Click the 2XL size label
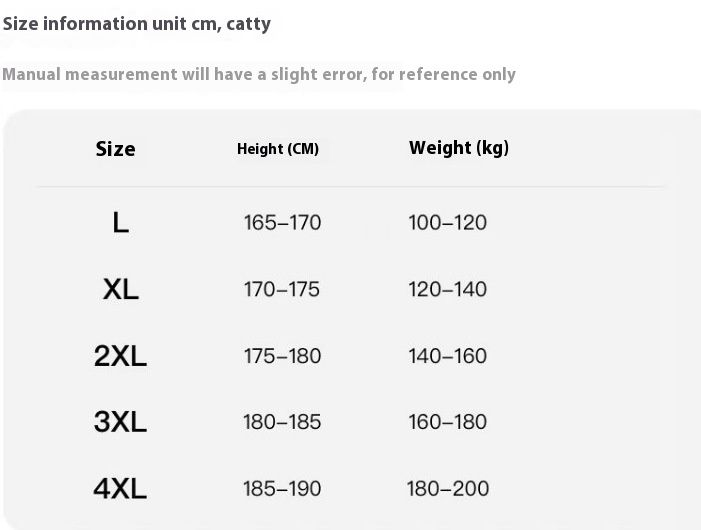Viewport: 701px width, 530px height. coord(120,355)
